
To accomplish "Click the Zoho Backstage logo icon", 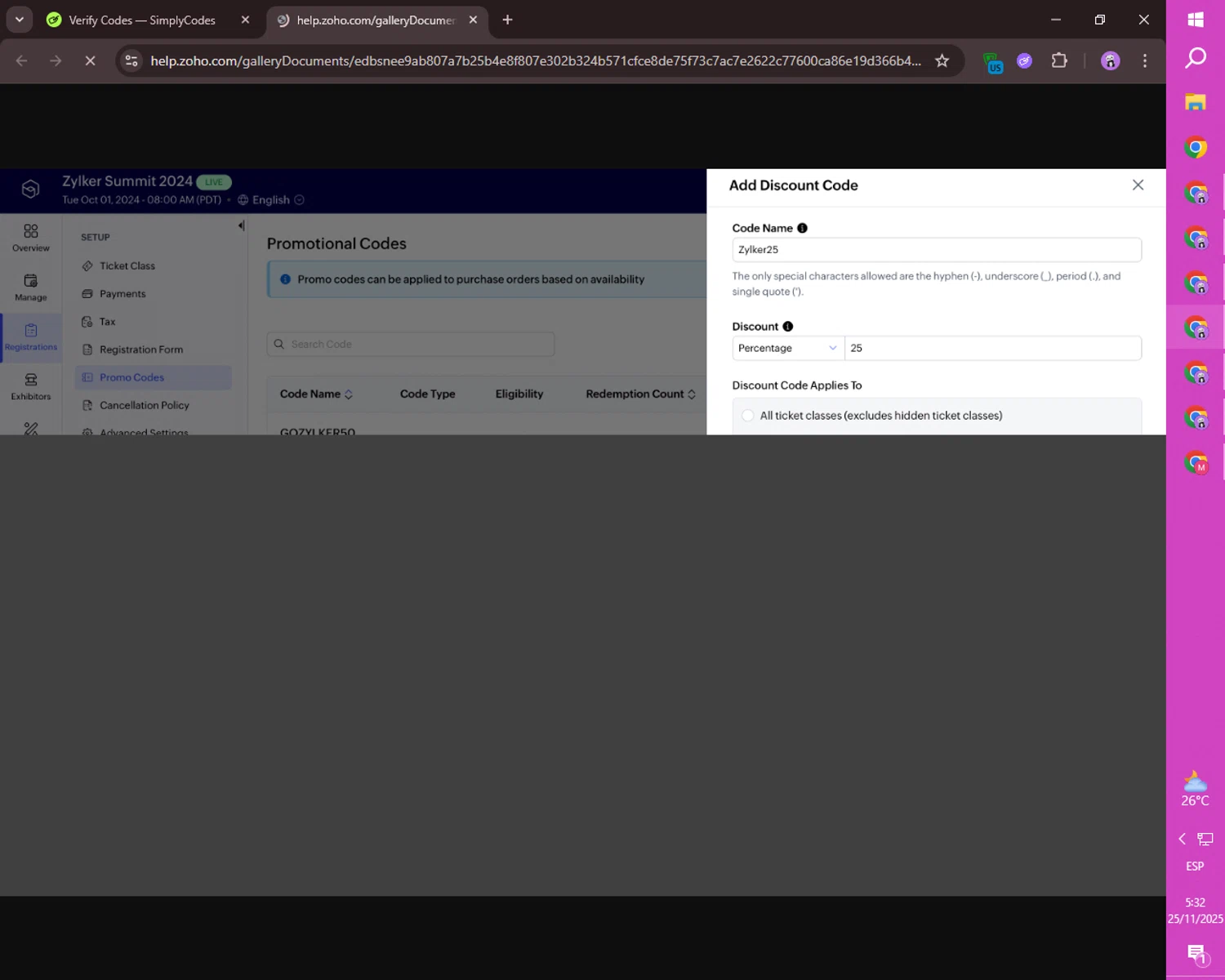I will [x=30, y=189].
